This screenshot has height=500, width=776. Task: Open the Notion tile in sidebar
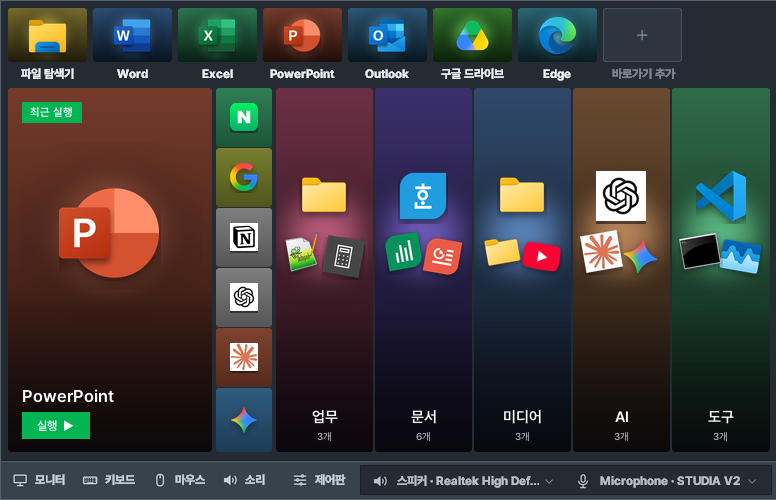[x=244, y=237]
